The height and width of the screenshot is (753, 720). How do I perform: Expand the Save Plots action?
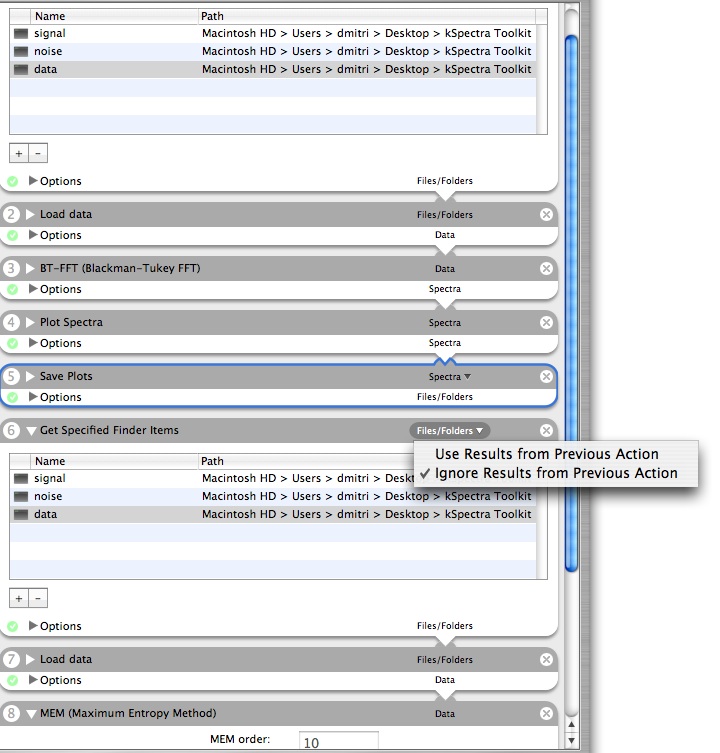[30, 376]
